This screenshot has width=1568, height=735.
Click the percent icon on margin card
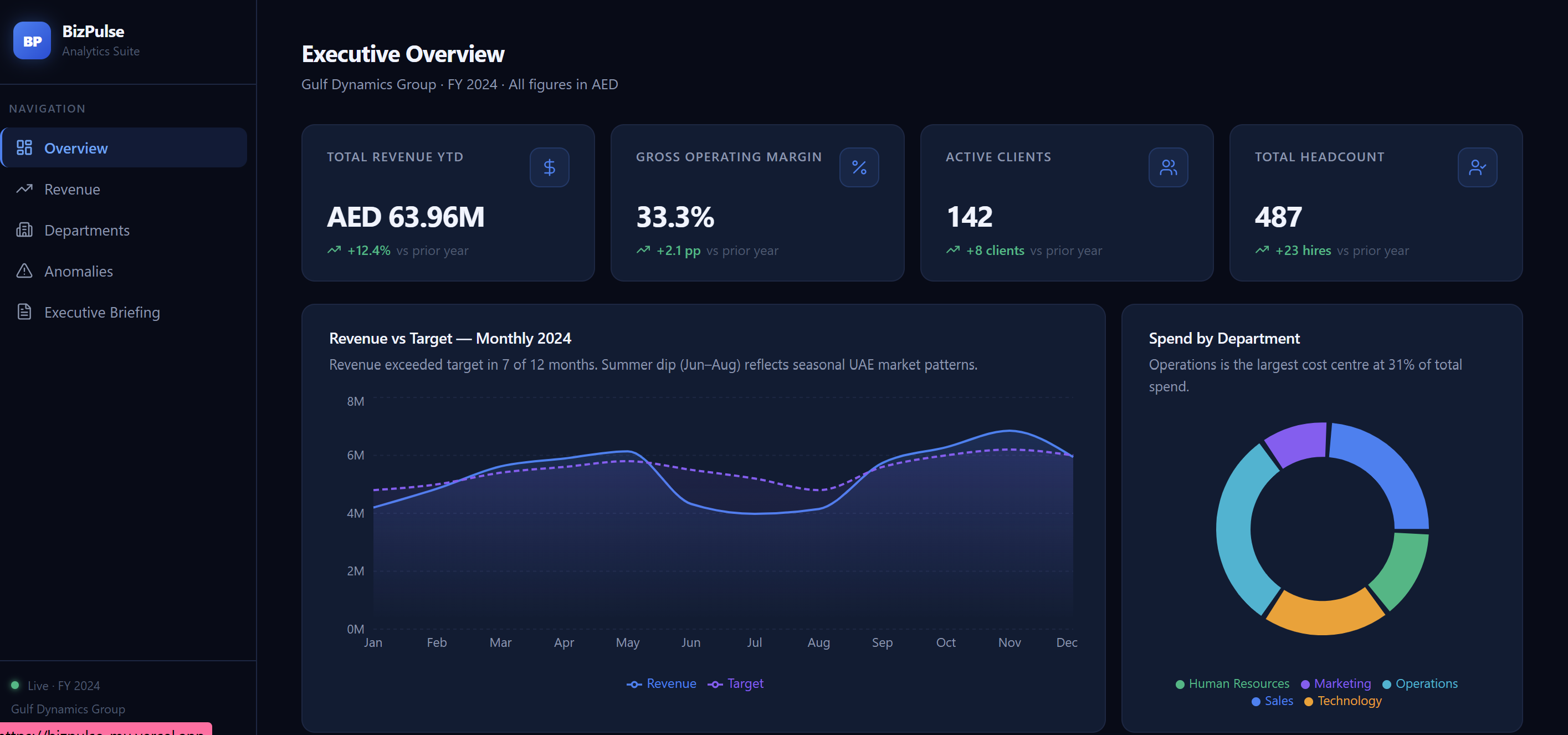tap(858, 167)
